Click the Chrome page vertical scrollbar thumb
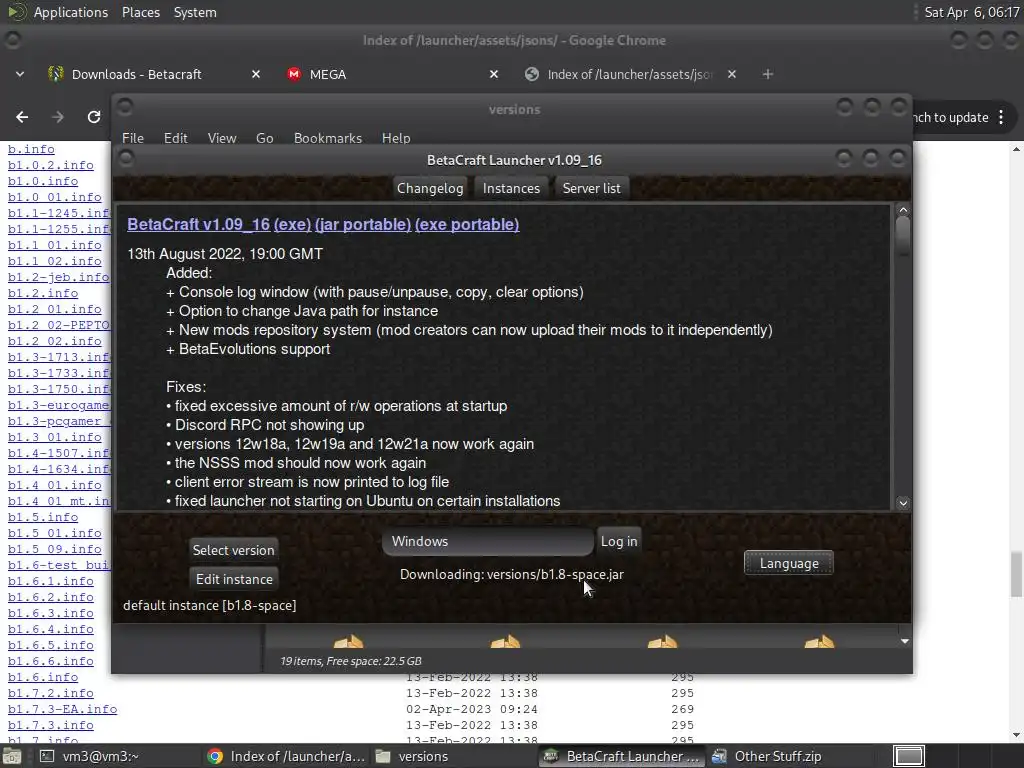The height and width of the screenshot is (768, 1024). [1016, 574]
